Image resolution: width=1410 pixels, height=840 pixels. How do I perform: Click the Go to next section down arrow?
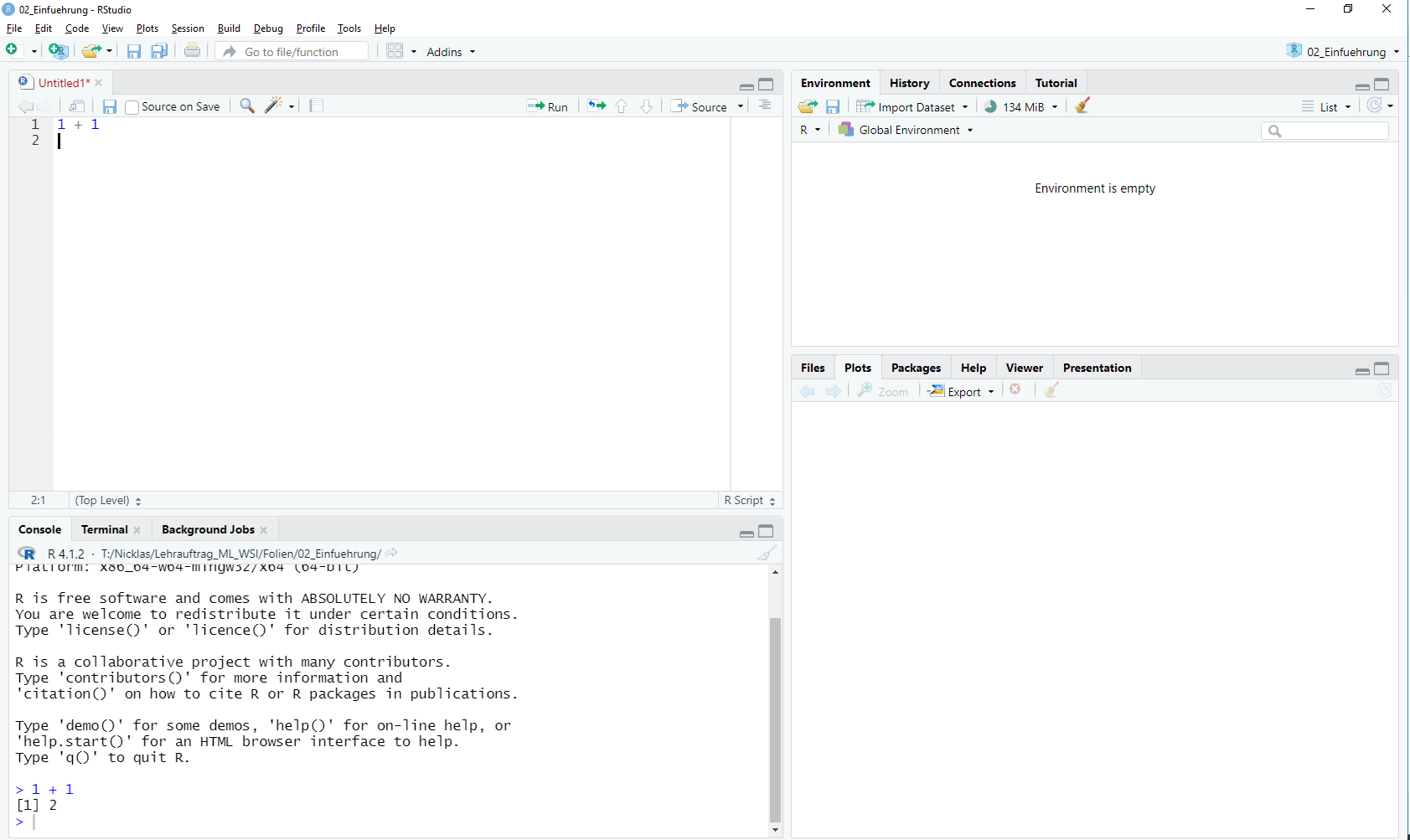pyautogui.click(x=646, y=106)
